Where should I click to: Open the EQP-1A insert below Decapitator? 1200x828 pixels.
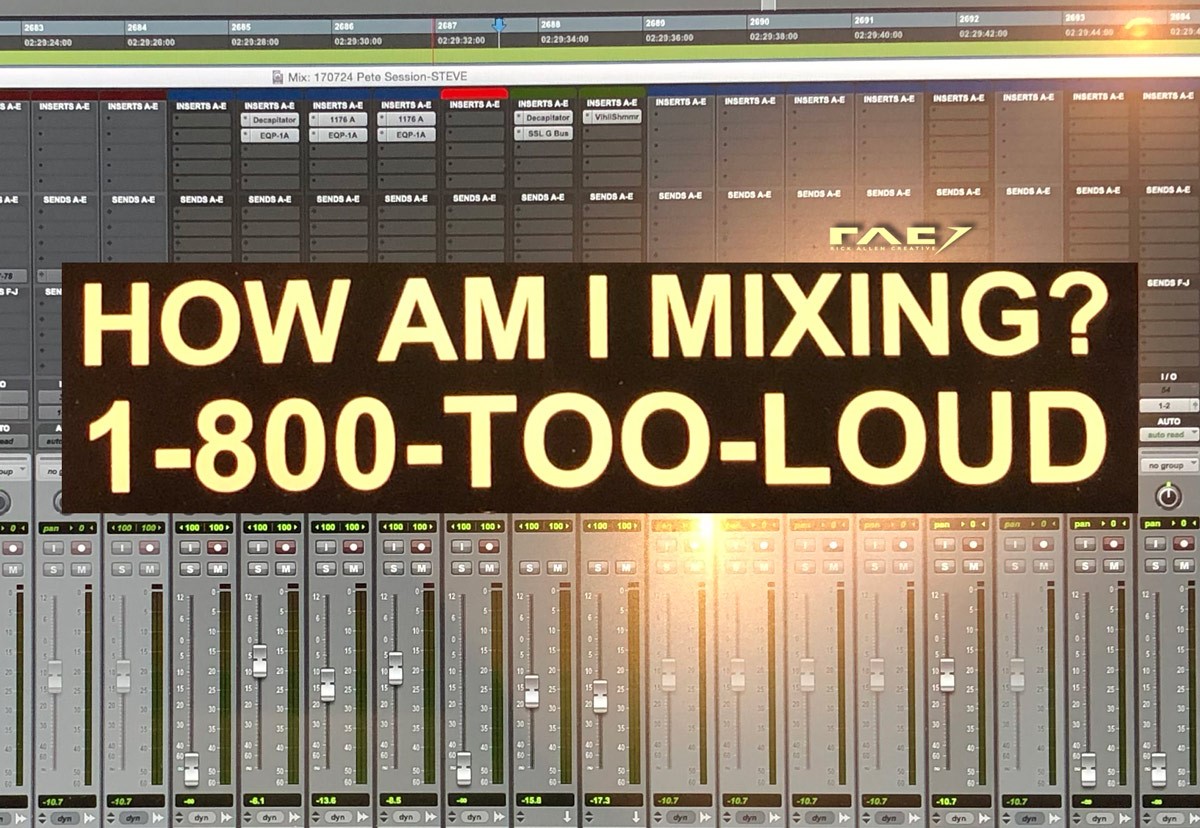click(x=270, y=134)
